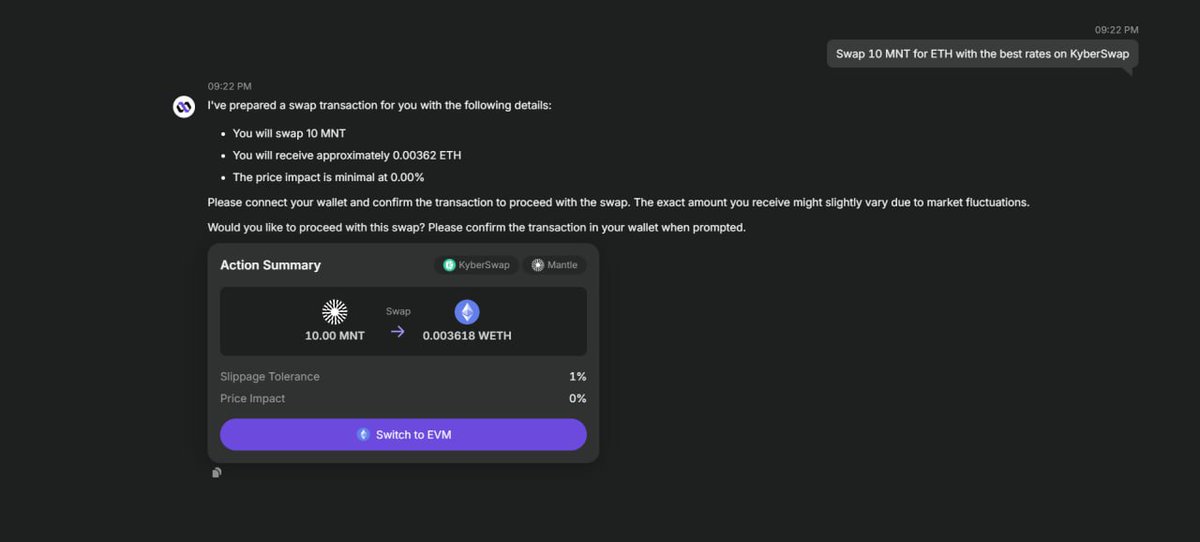This screenshot has width=1200, height=542.
Task: Click the 1% slippage value
Action: 577,377
